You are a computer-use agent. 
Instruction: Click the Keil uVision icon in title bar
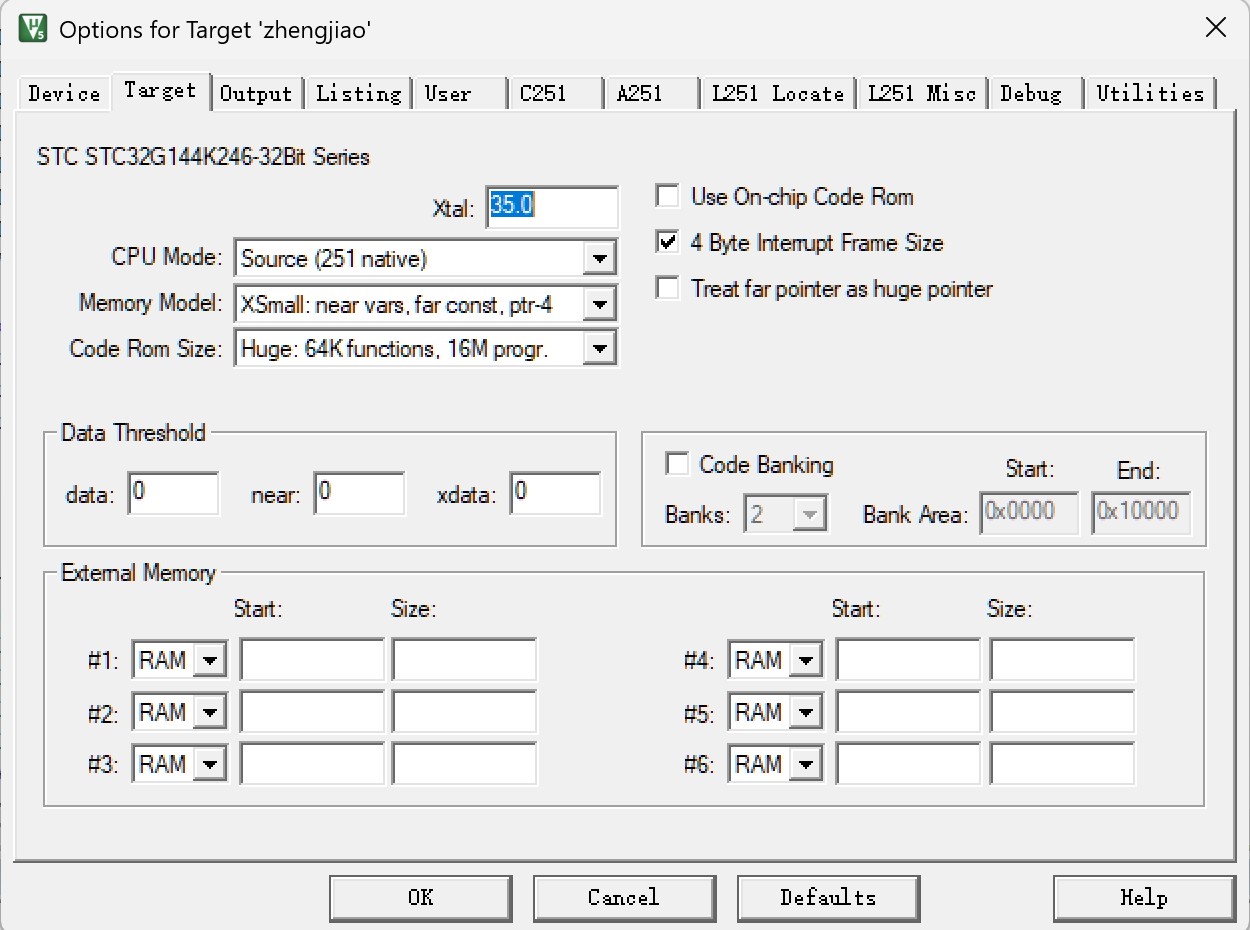pyautogui.click(x=32, y=28)
